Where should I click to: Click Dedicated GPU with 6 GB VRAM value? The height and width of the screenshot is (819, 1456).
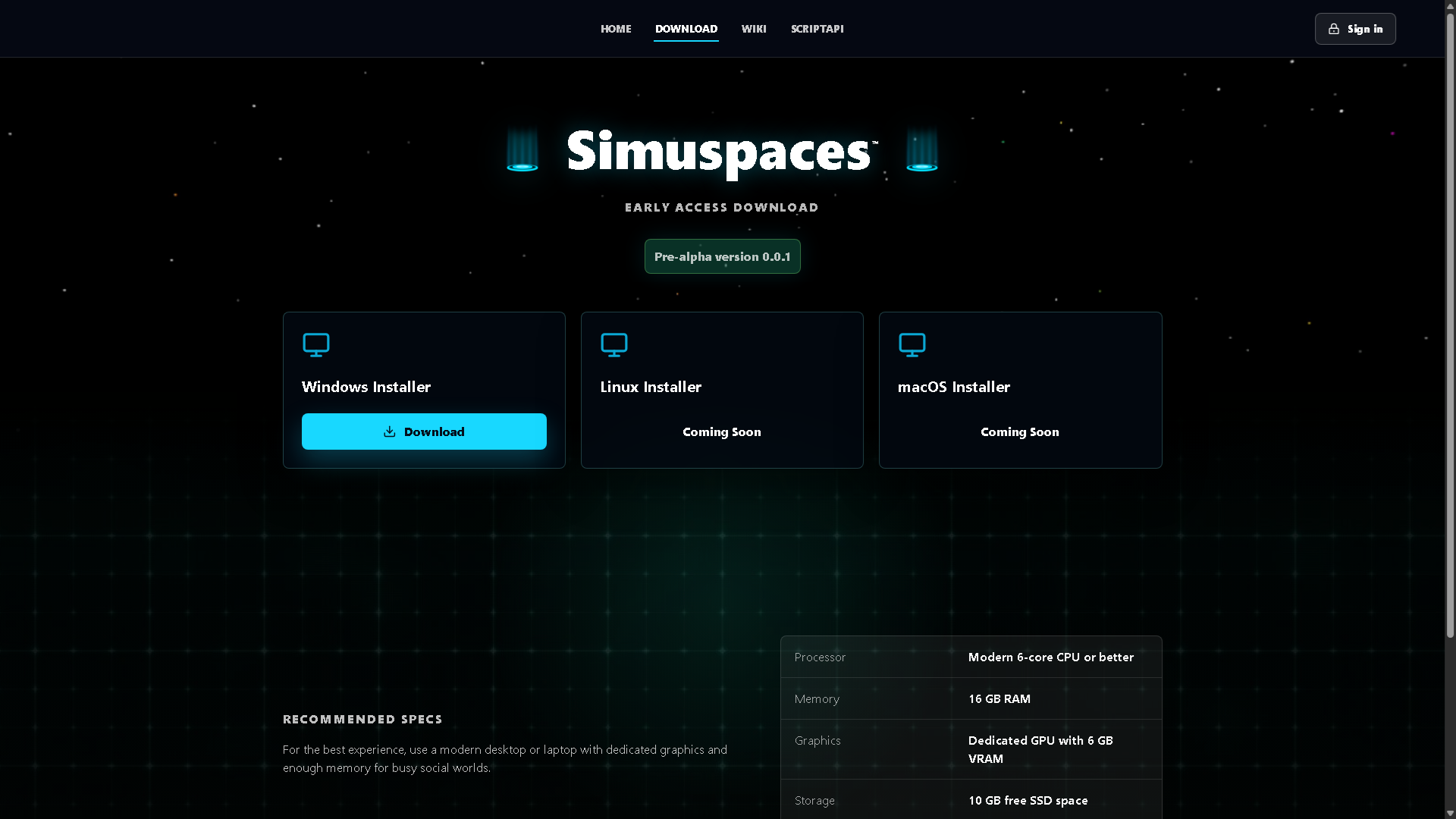click(1040, 749)
